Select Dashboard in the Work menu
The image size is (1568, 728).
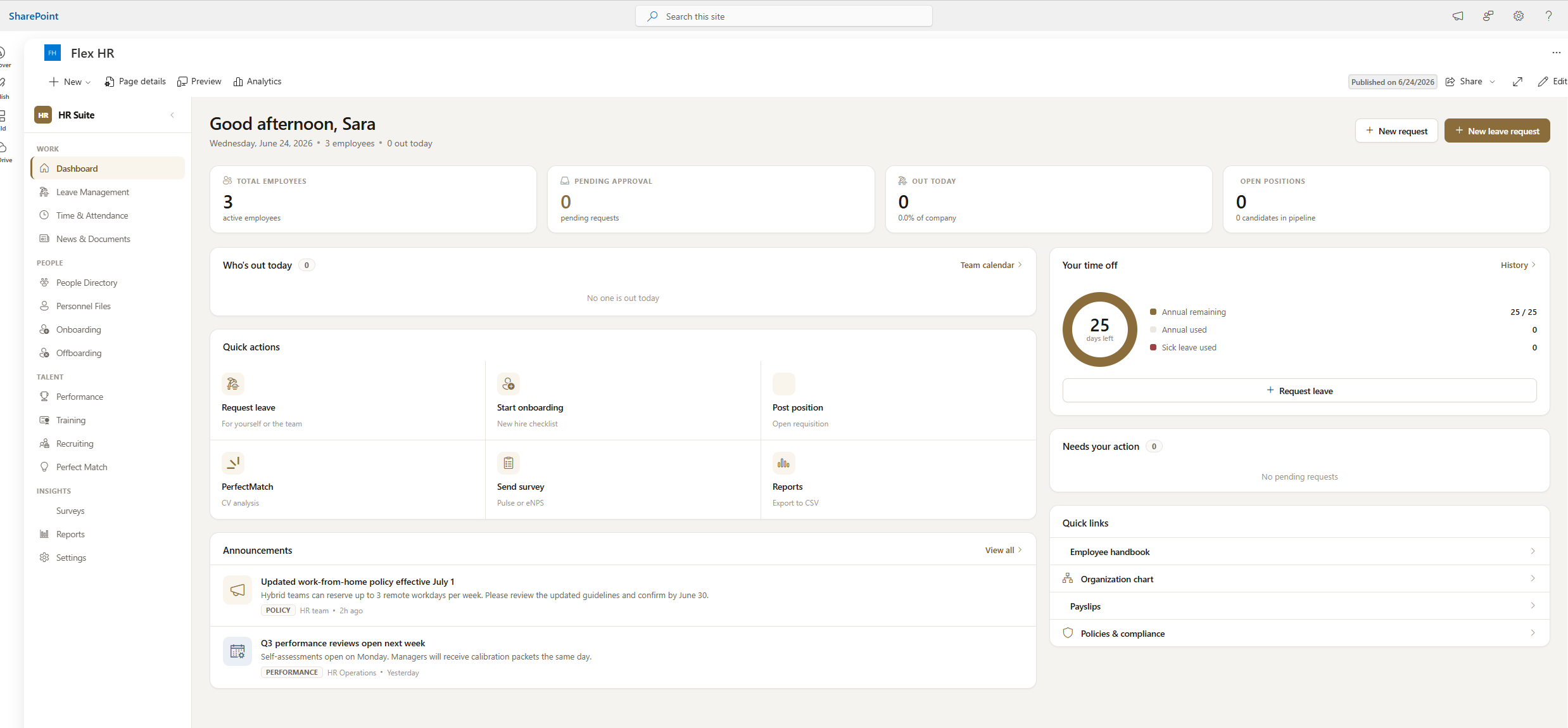coord(108,169)
